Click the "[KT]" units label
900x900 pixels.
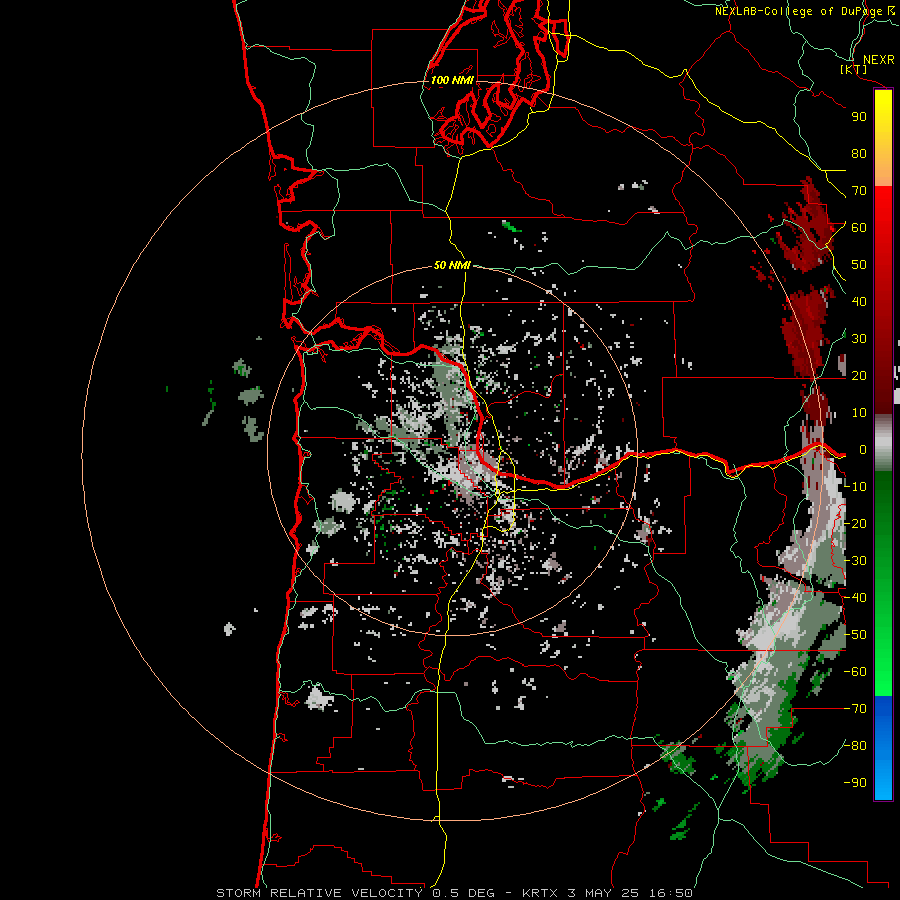854,69
